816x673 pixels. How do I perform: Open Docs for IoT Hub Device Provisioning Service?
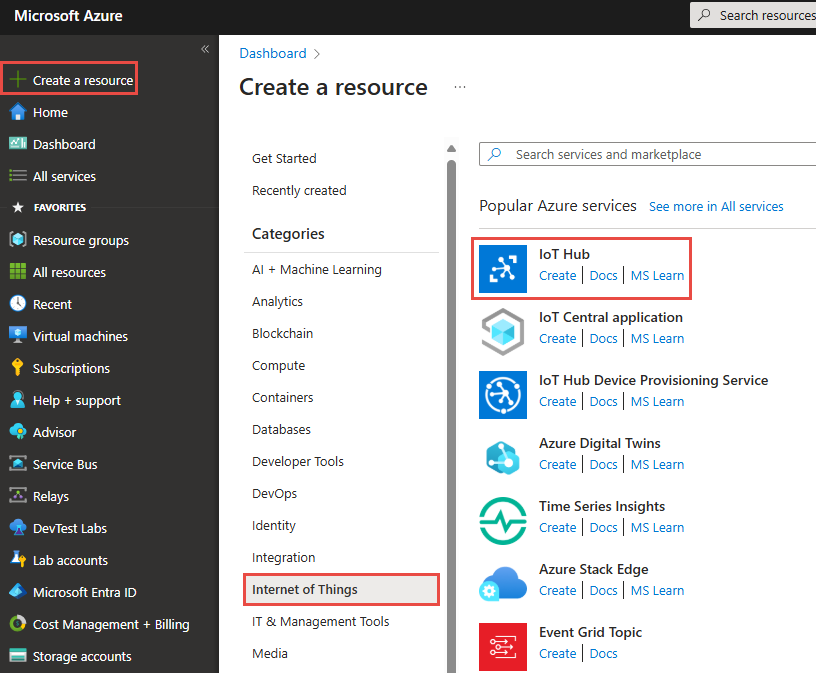click(603, 401)
